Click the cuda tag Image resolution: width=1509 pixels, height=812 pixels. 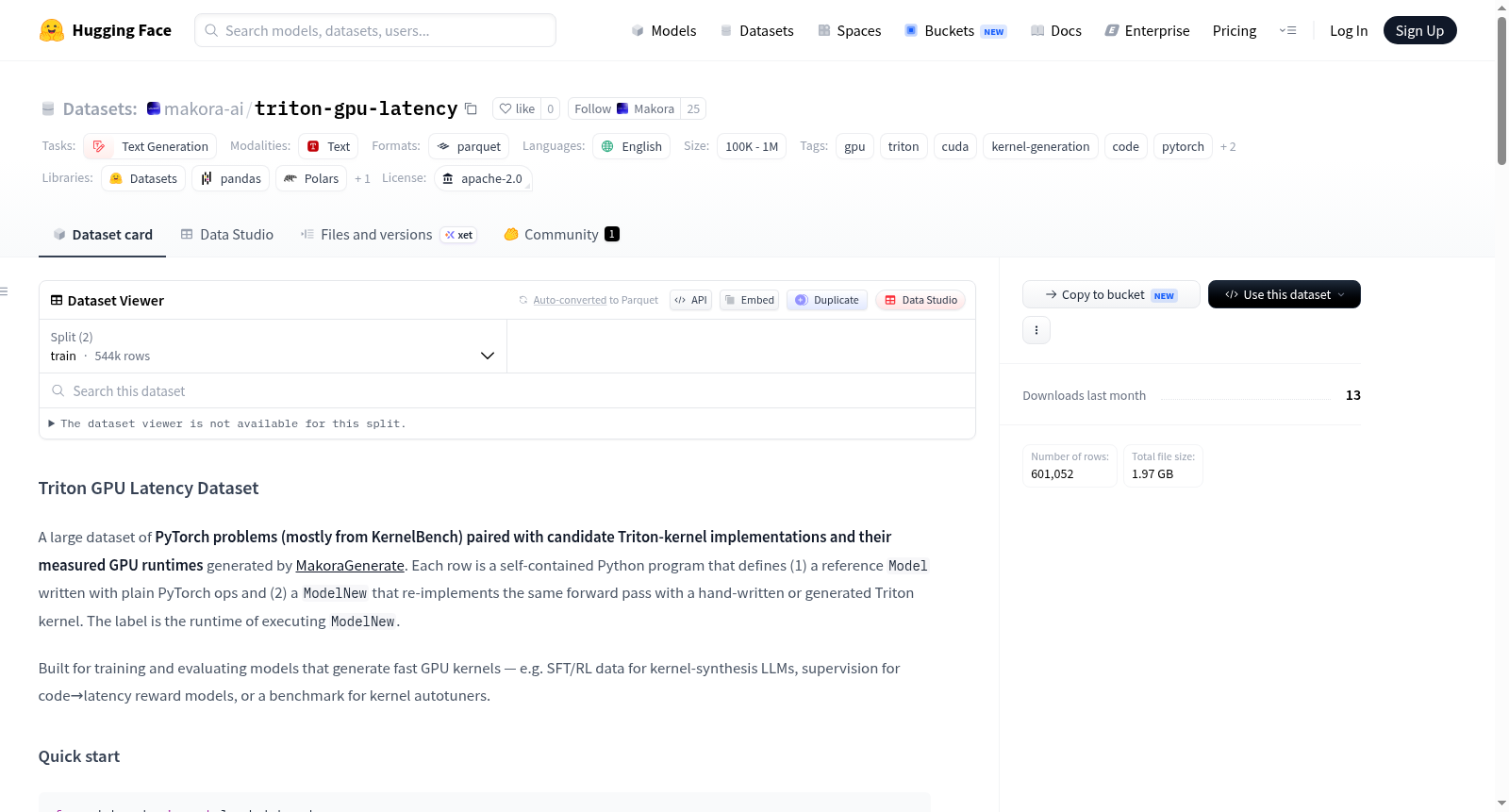[955, 146]
